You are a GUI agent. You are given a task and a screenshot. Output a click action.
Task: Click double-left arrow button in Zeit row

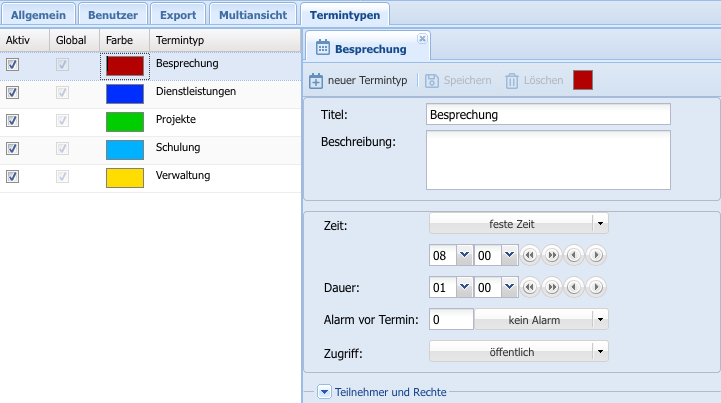coord(530,255)
